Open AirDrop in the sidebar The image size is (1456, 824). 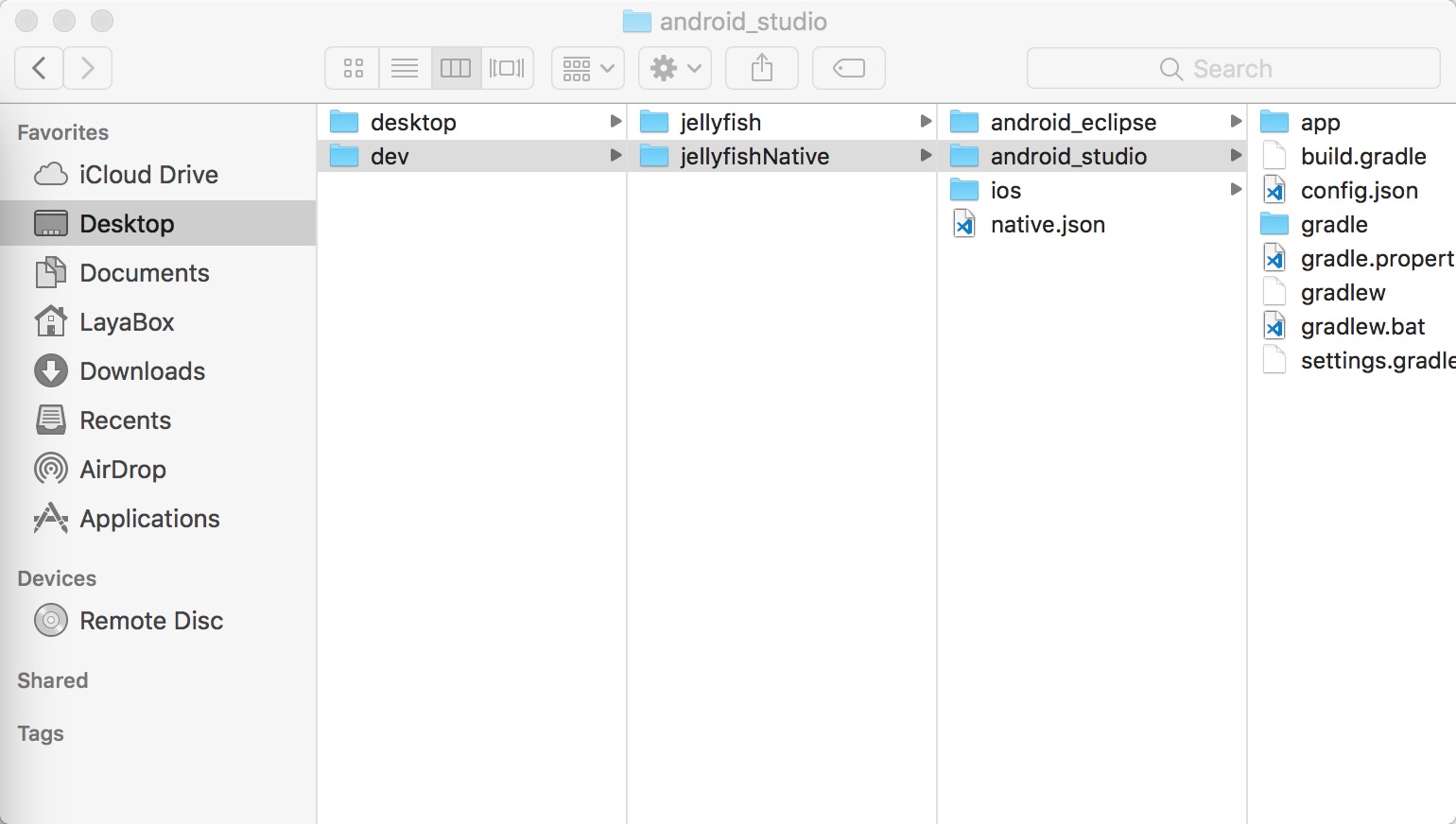pos(158,470)
